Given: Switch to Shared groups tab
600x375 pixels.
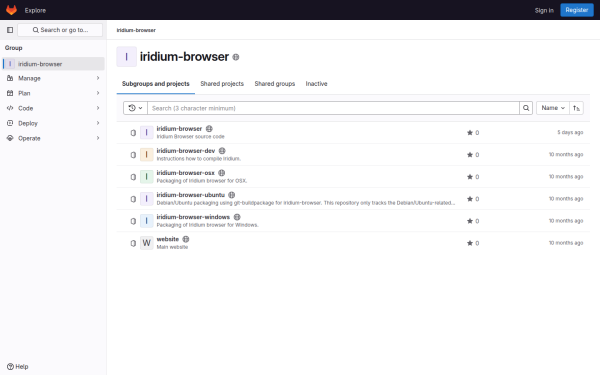Looking at the screenshot, I should [x=275, y=84].
